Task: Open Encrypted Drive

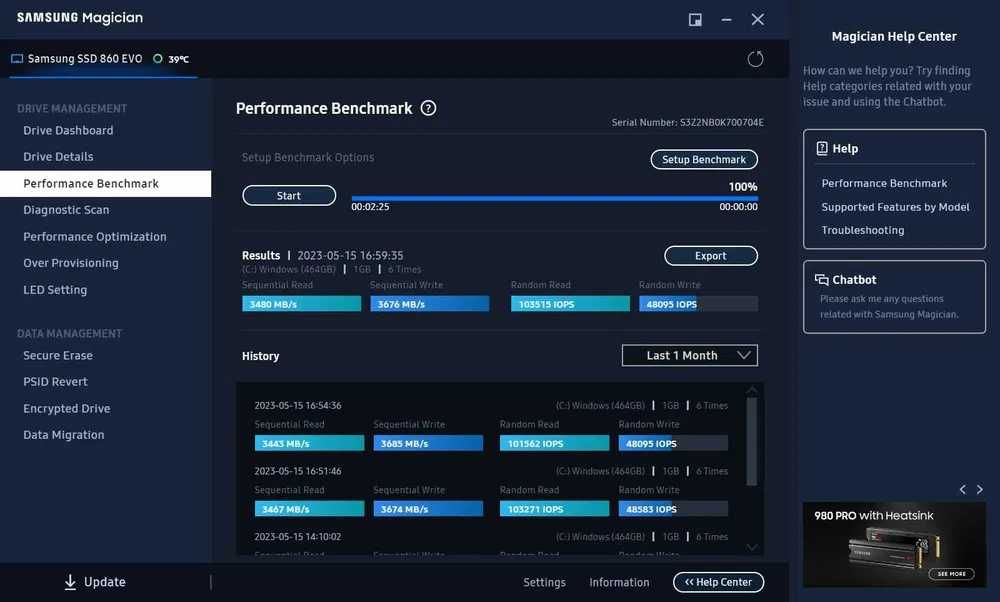Action: [67, 408]
